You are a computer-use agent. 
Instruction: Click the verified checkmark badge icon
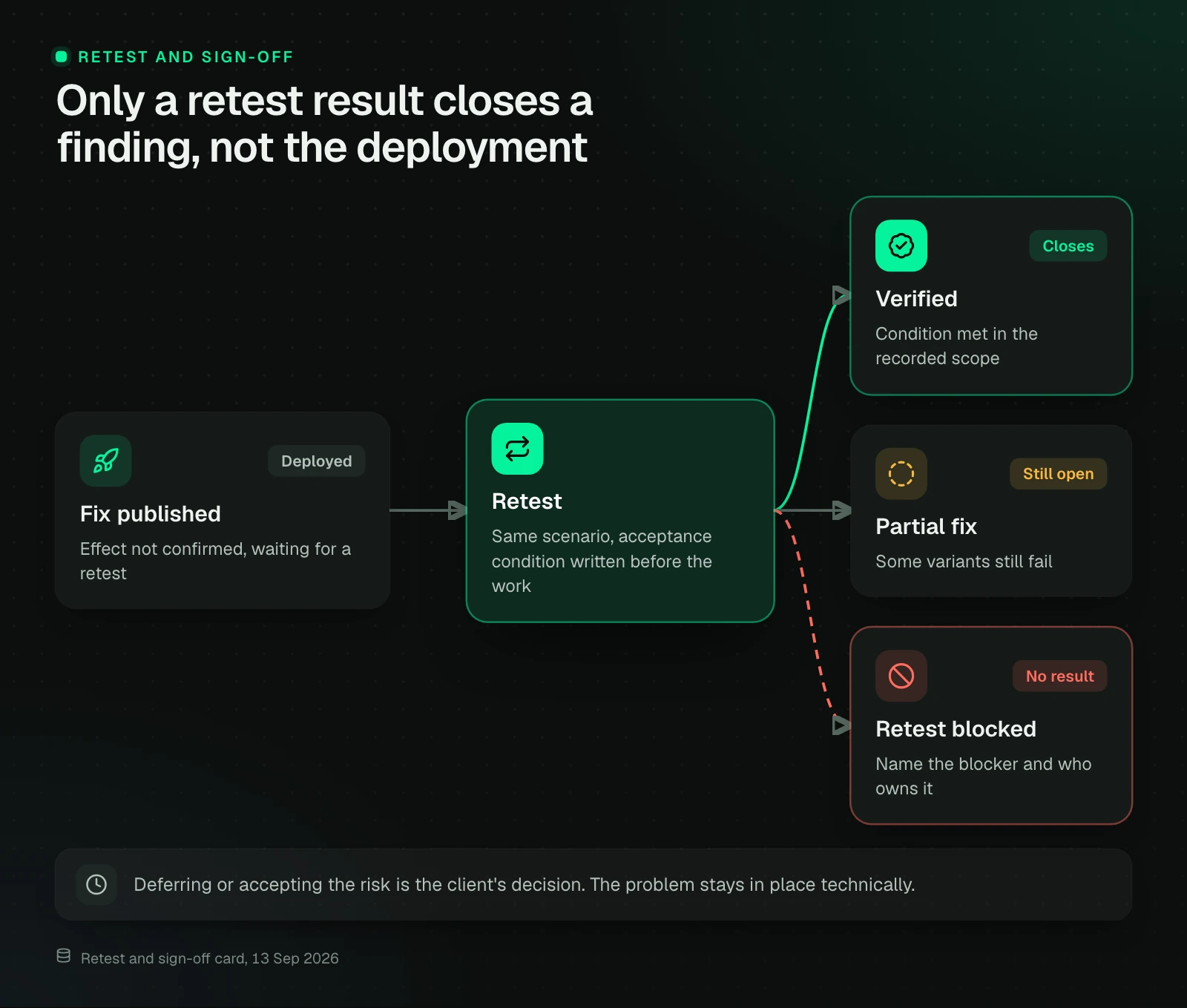(x=901, y=246)
